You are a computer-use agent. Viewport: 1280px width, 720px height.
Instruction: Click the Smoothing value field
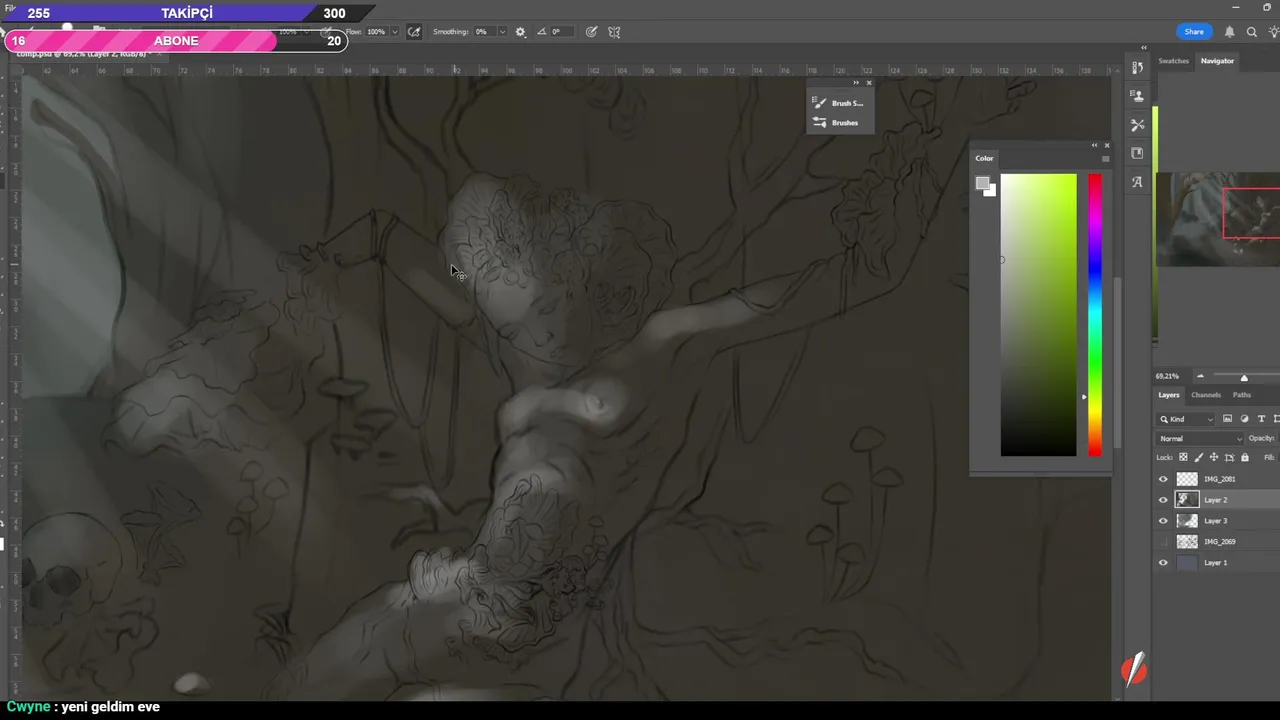(483, 32)
